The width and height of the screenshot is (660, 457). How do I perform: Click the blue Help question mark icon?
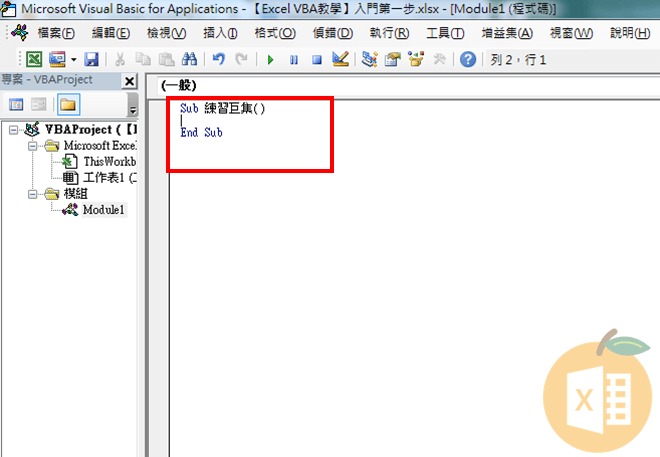click(468, 60)
